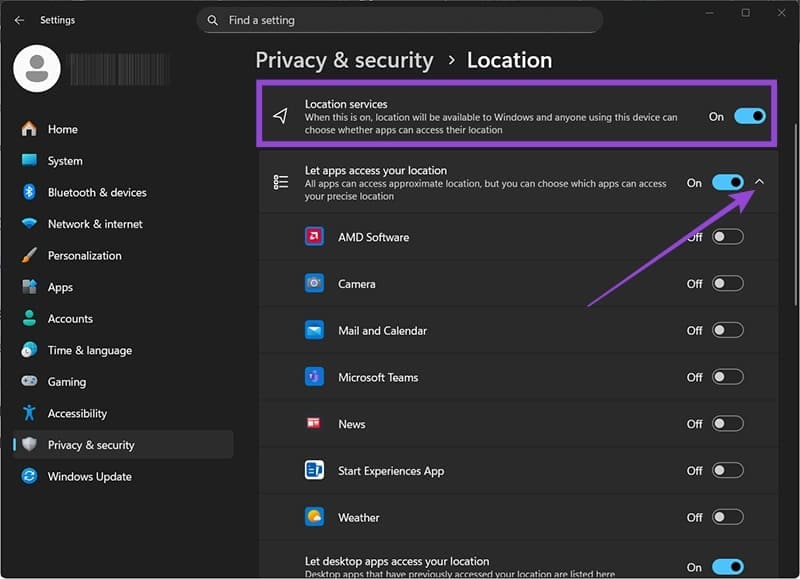Switch on News location toggle

728,423
